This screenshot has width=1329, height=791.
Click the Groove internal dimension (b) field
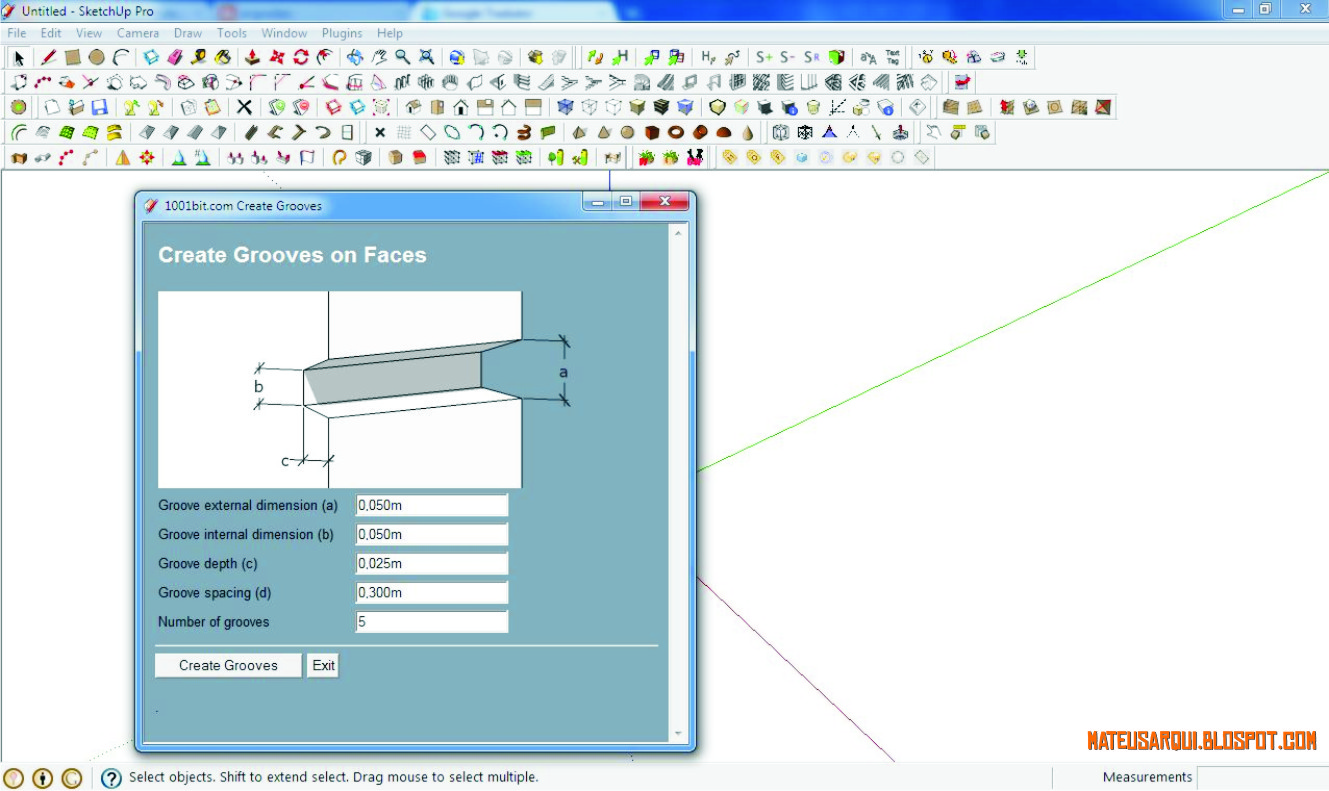(x=432, y=534)
